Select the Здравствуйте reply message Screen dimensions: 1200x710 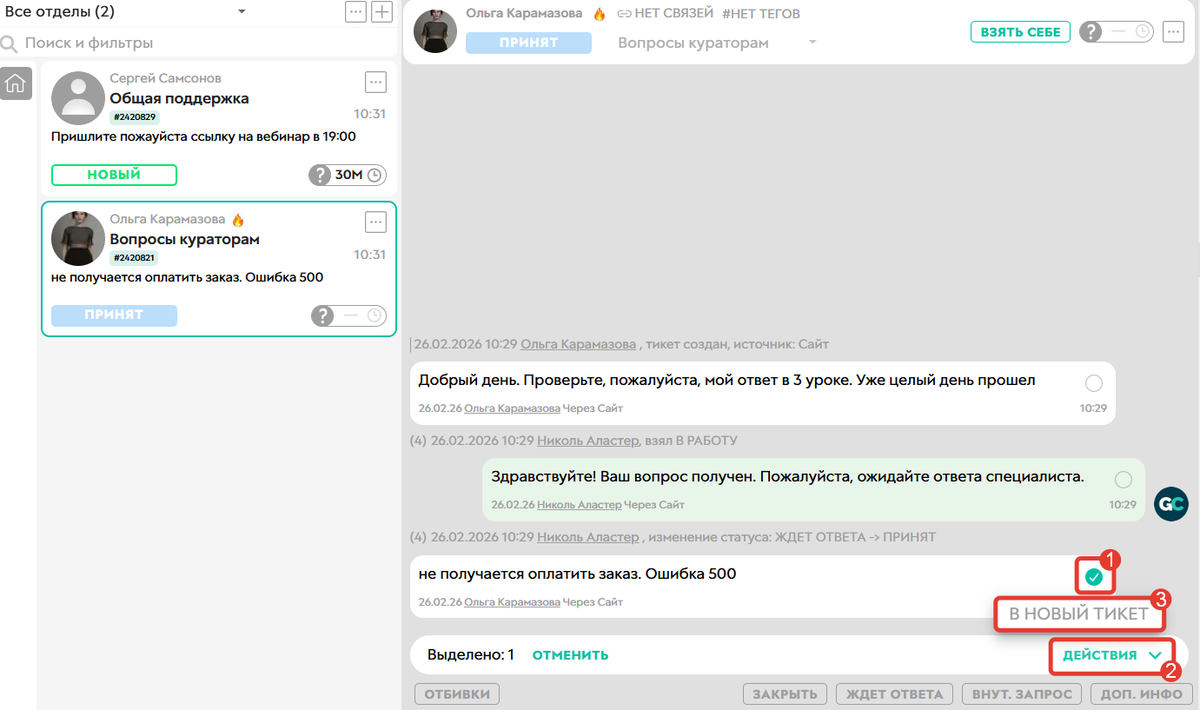point(1123,479)
